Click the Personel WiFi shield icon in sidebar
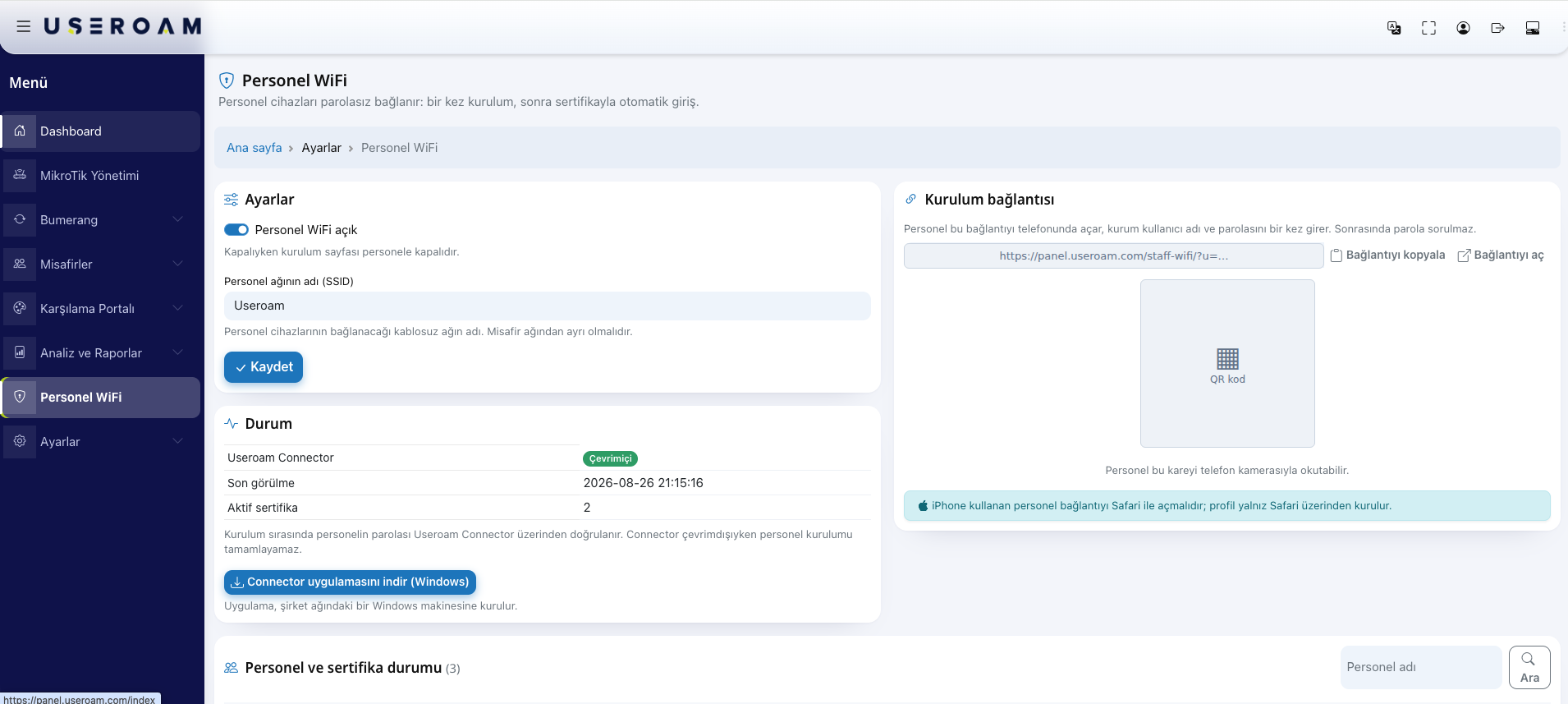This screenshot has height=704, width=1568. click(20, 397)
